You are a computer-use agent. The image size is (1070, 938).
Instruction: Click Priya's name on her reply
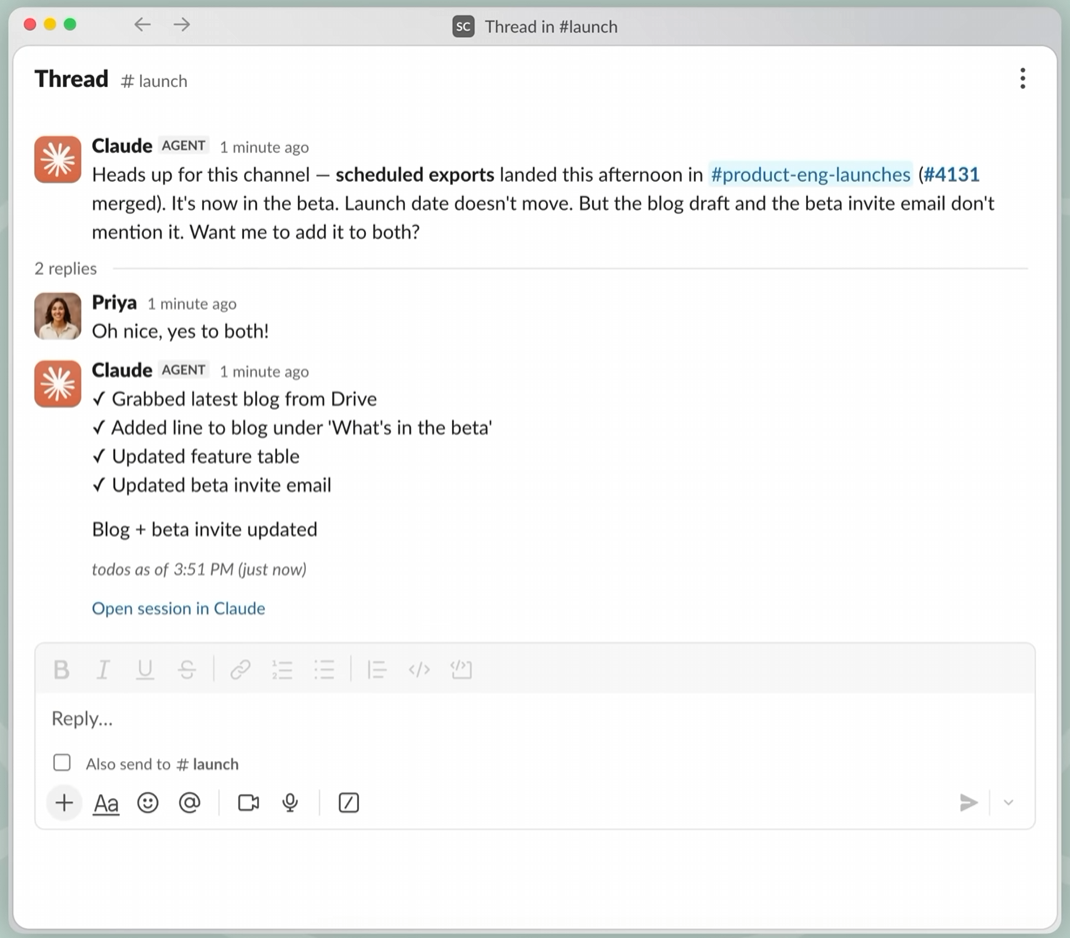114,302
